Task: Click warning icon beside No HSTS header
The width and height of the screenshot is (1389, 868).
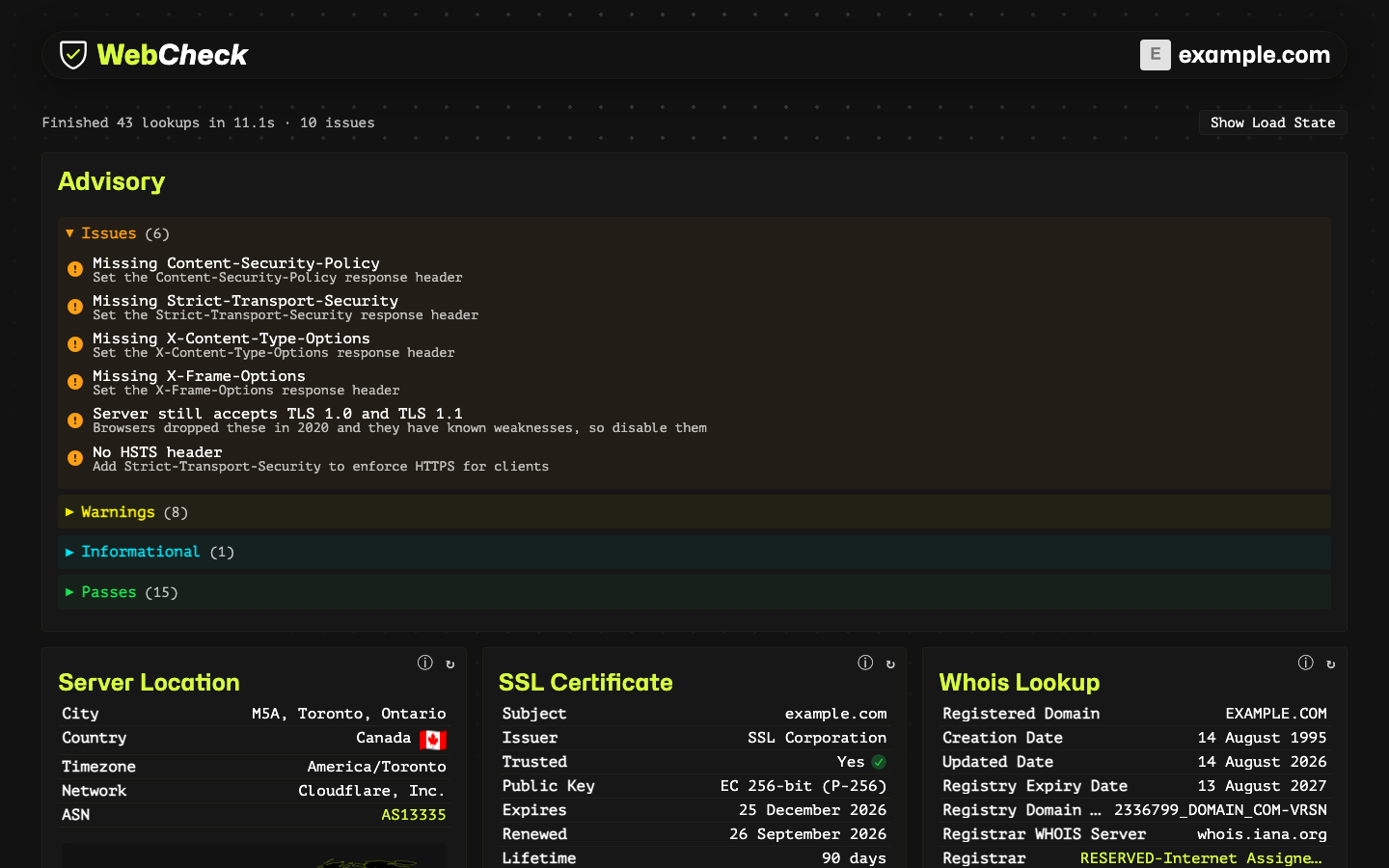Action: [75, 458]
